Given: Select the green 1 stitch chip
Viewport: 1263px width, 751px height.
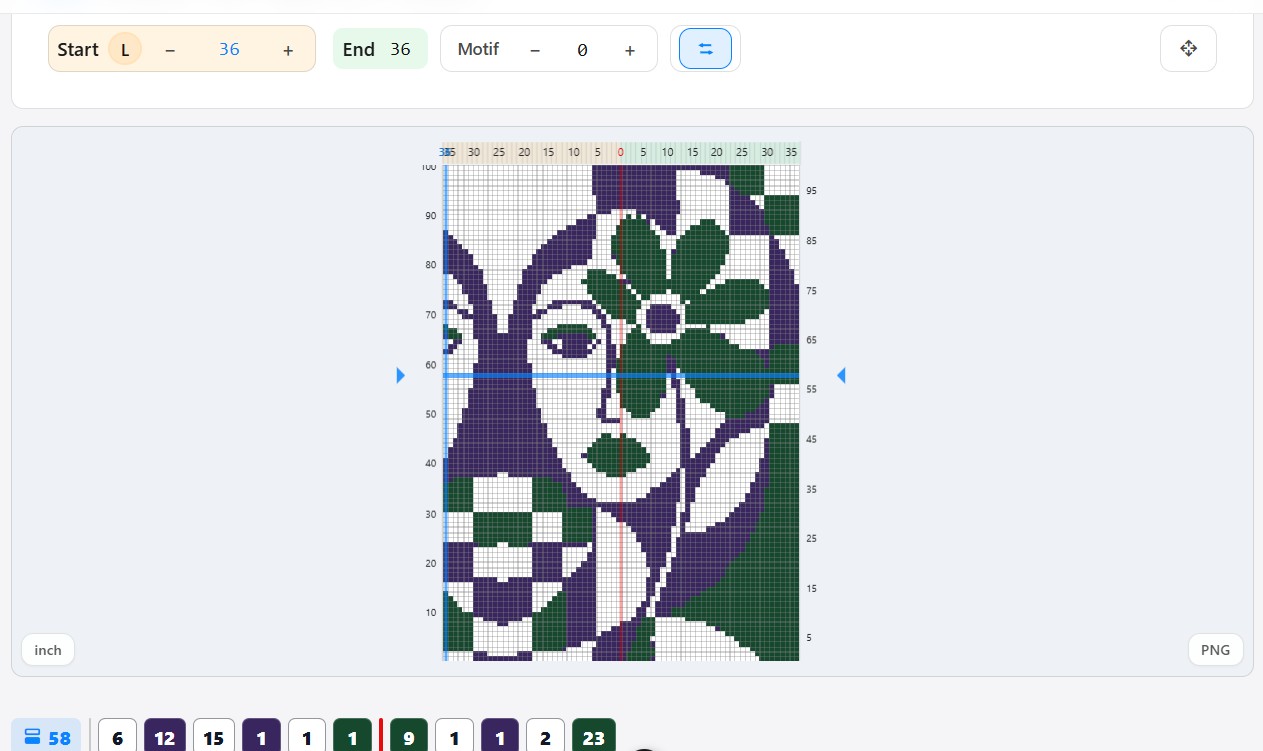Looking at the screenshot, I should pos(353,738).
